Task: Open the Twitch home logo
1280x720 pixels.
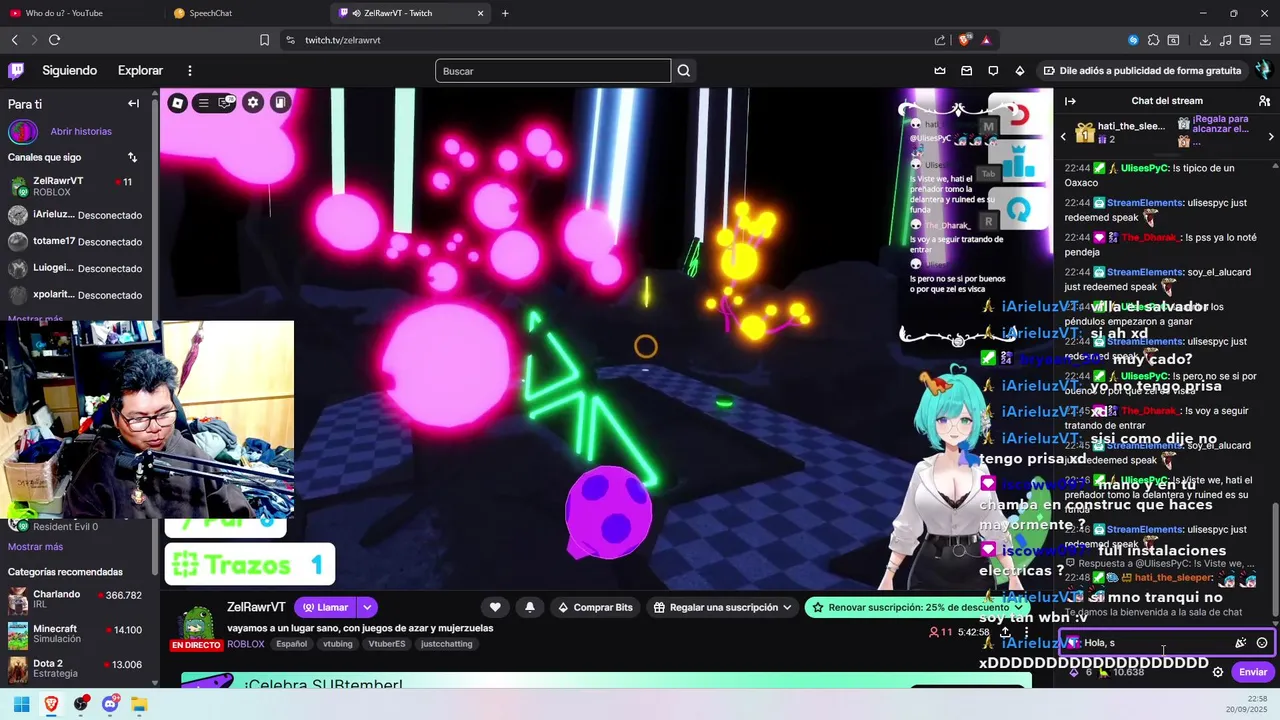Action: pyautogui.click(x=16, y=71)
